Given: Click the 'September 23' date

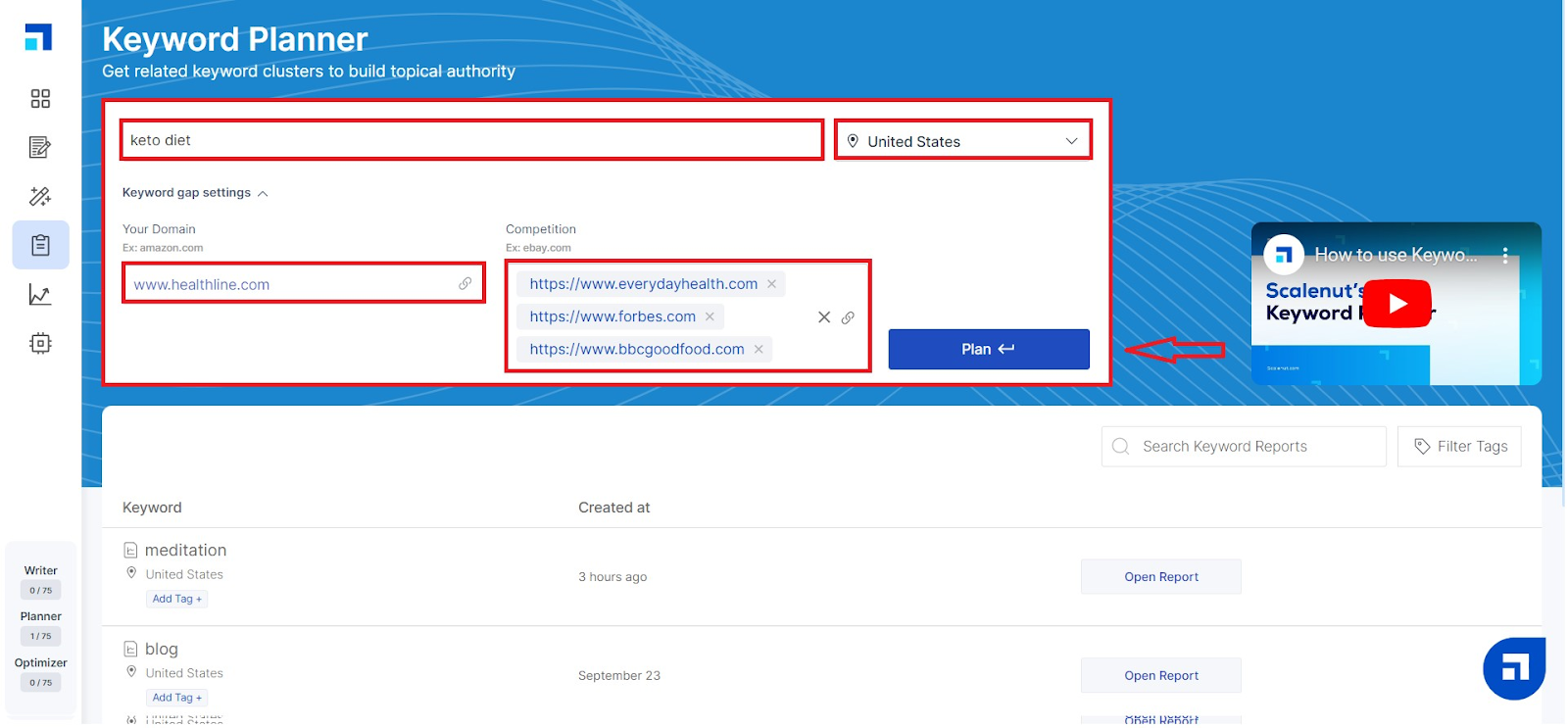Looking at the screenshot, I should (619, 675).
